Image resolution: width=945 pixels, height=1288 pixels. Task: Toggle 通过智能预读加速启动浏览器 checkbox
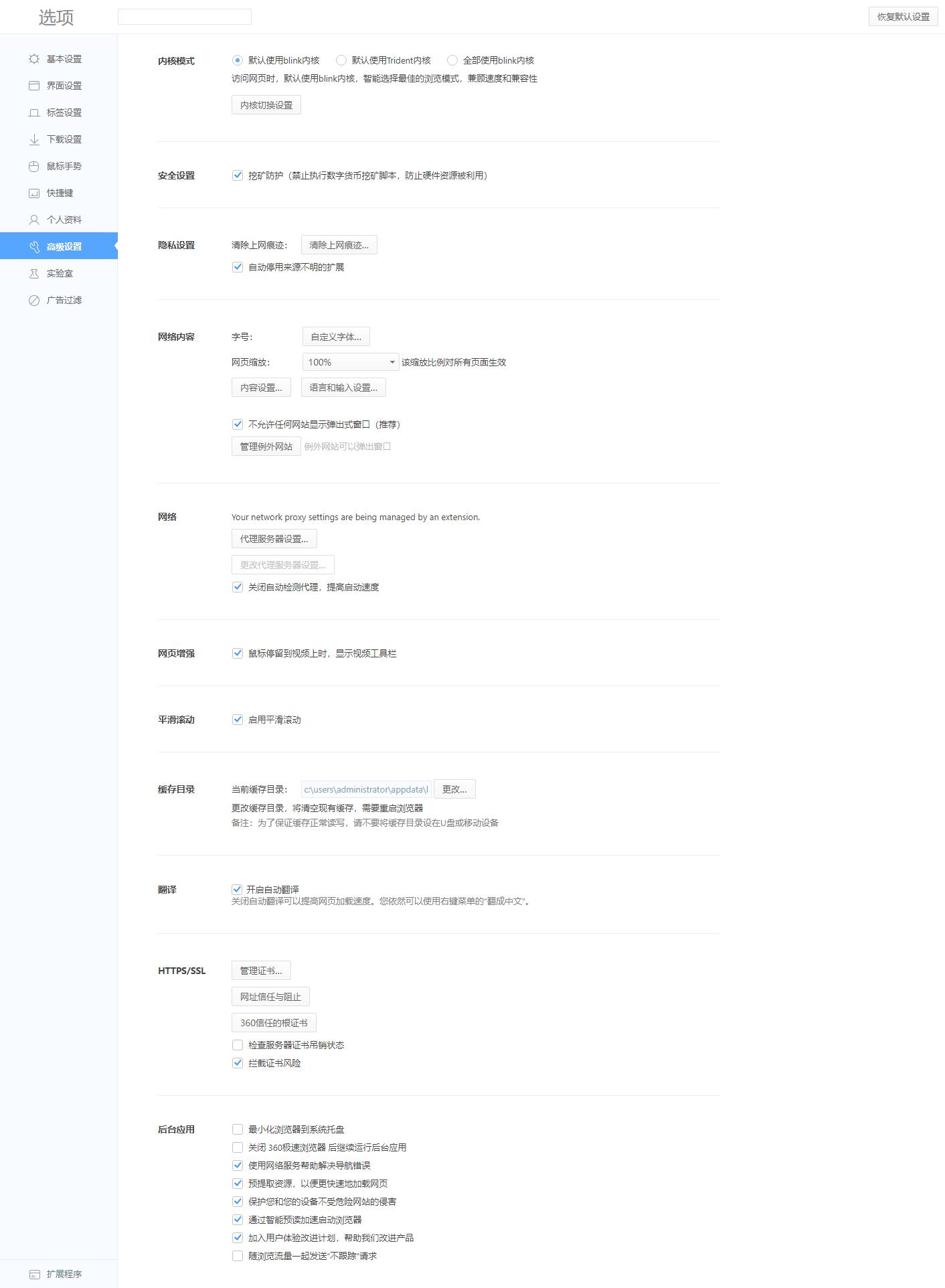(x=237, y=1220)
